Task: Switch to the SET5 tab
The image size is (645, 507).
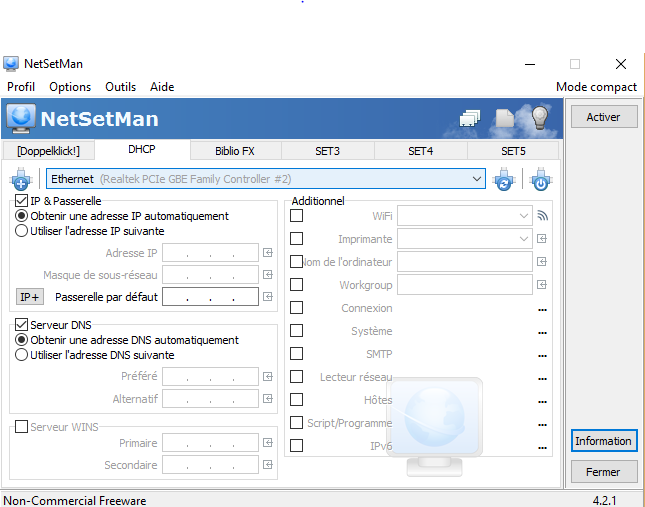Action: (x=513, y=151)
